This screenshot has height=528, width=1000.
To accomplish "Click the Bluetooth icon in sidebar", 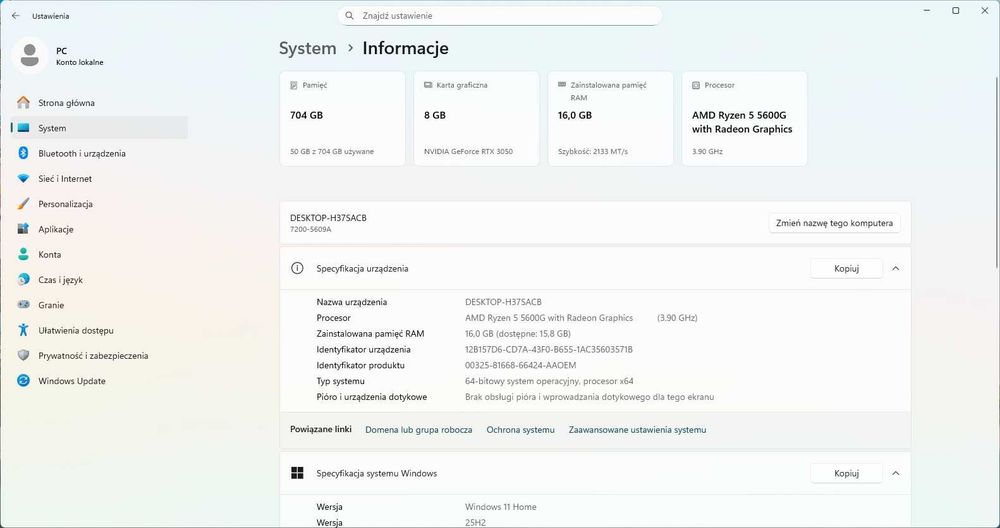I will [24, 153].
